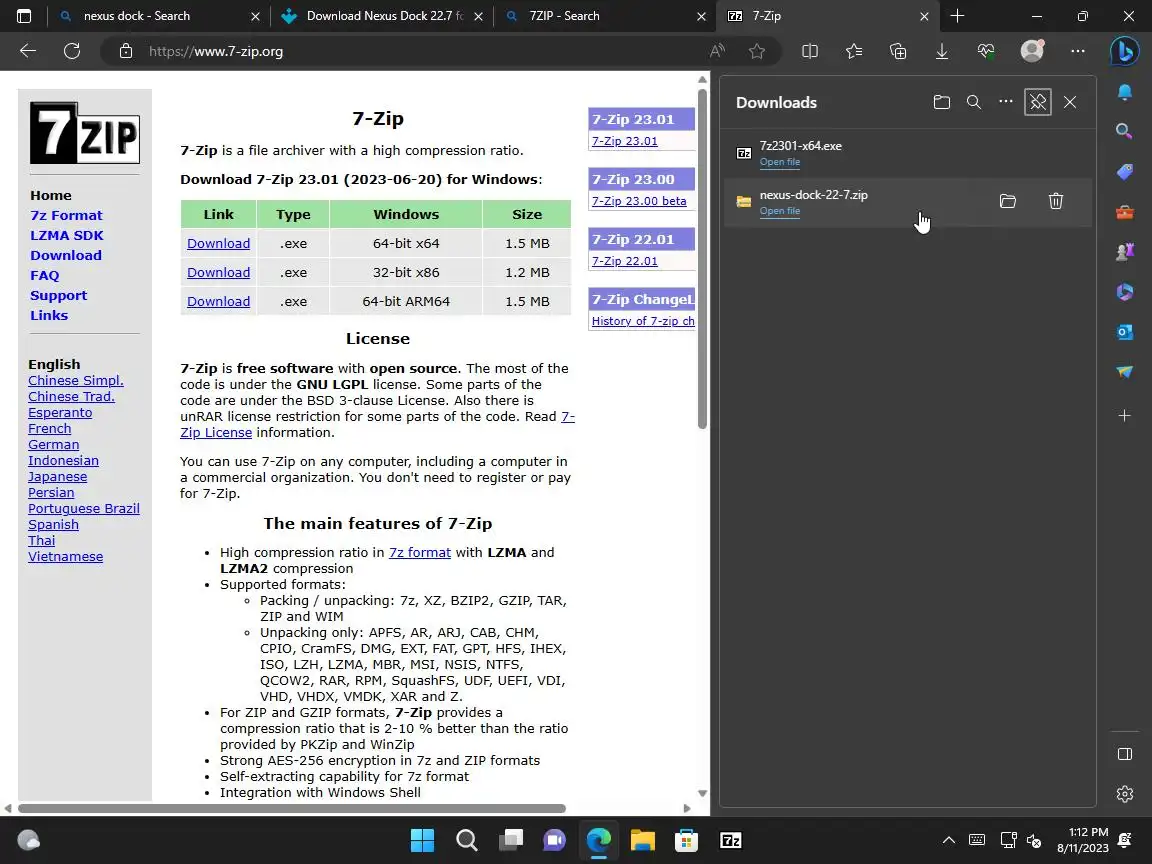Open Read aloud in address bar
This screenshot has width=1152, height=864.
(717, 51)
